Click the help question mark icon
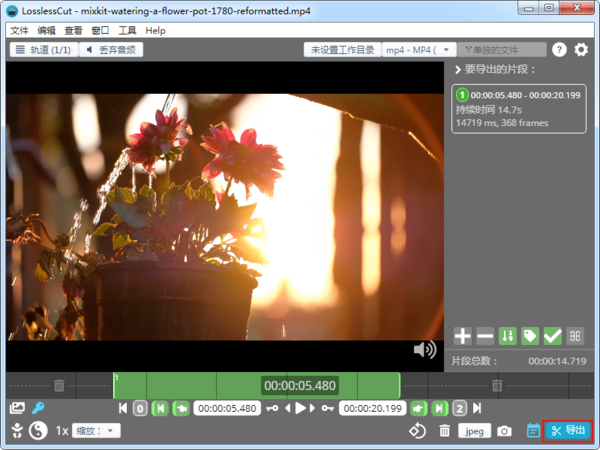 (x=559, y=49)
